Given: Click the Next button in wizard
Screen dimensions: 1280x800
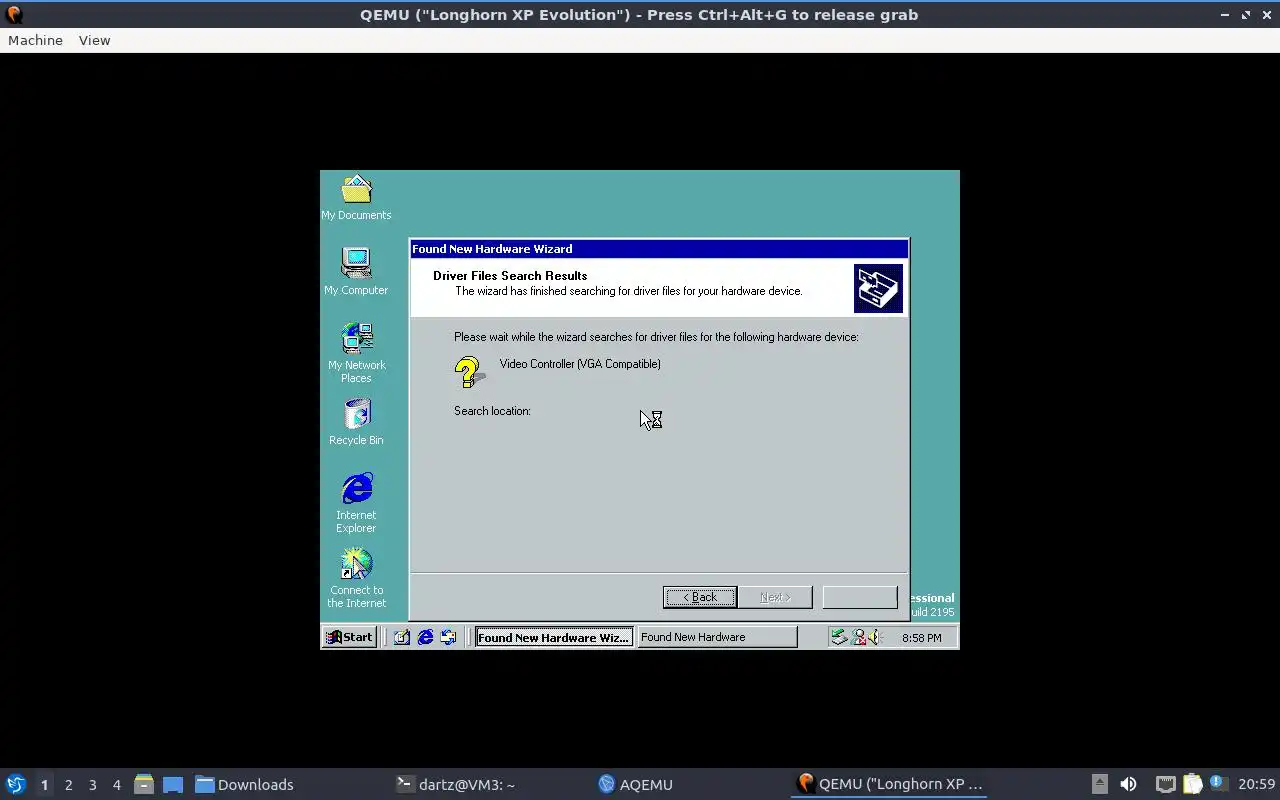Looking at the screenshot, I should click(775, 597).
